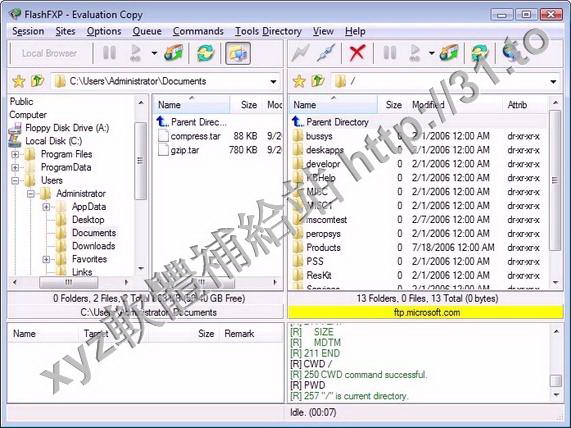The height and width of the screenshot is (428, 571).
Task: Click play transfer queue in left toolbar
Action: (x=136, y=53)
